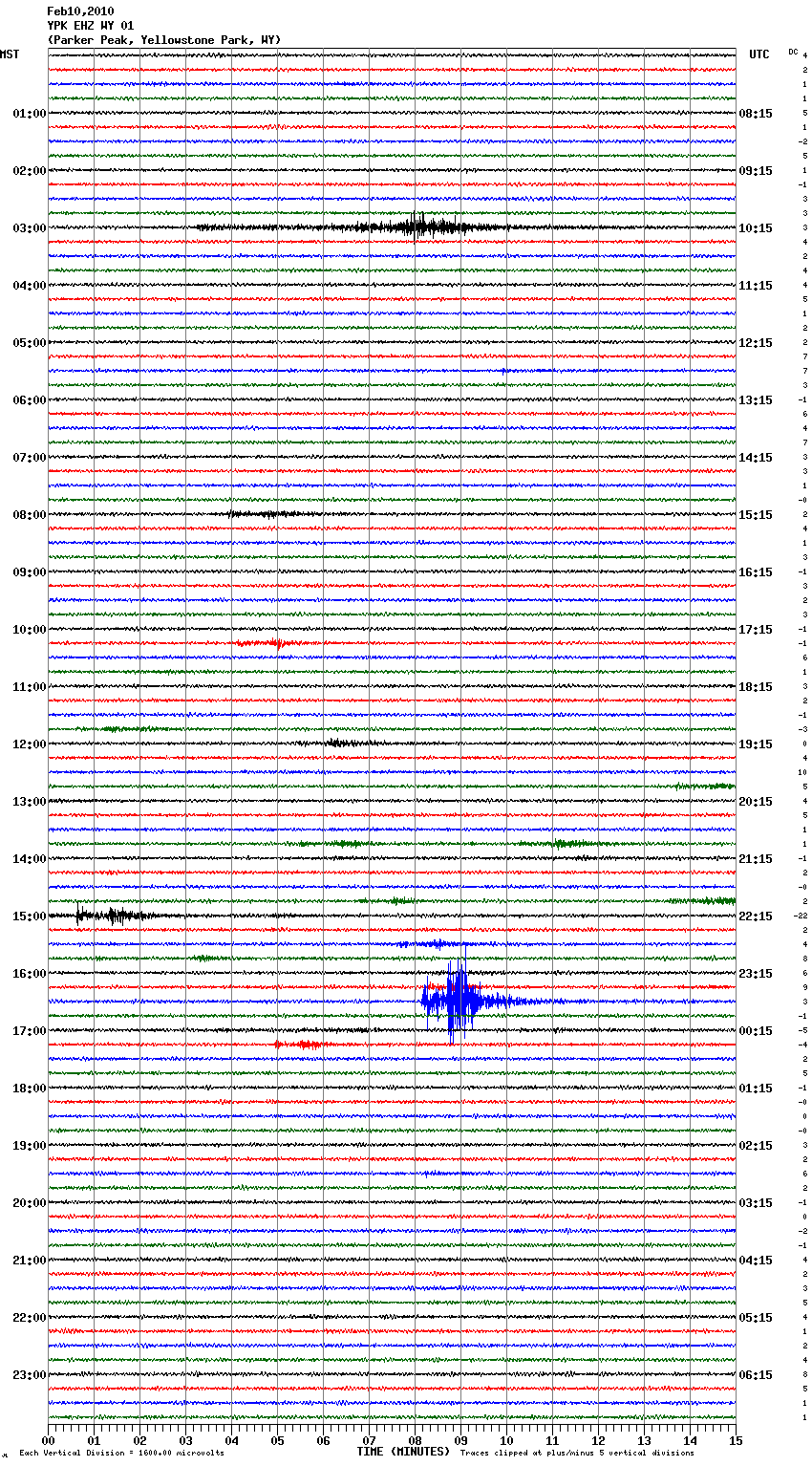Image resolution: width=812 pixels, height=1466 pixels.
Task: Click the 10:15 UTC time label
Action: tap(756, 228)
